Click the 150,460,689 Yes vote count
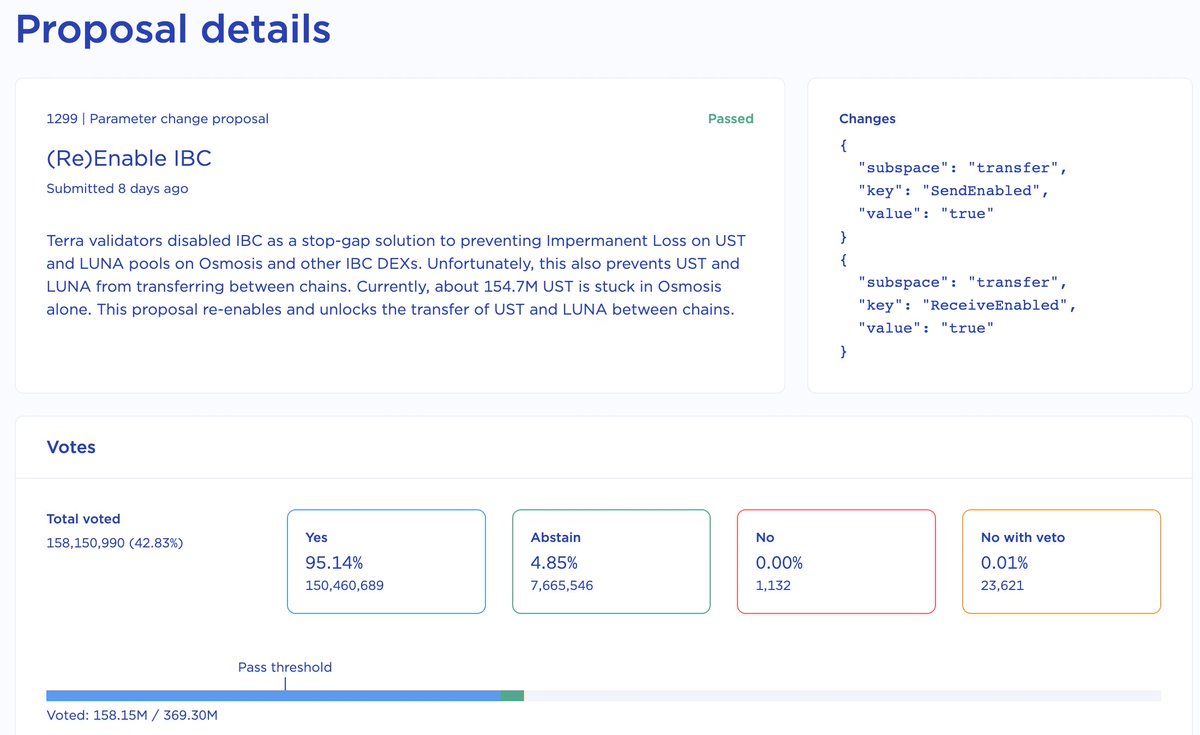Viewport: 1200px width, 735px height. pos(344,585)
